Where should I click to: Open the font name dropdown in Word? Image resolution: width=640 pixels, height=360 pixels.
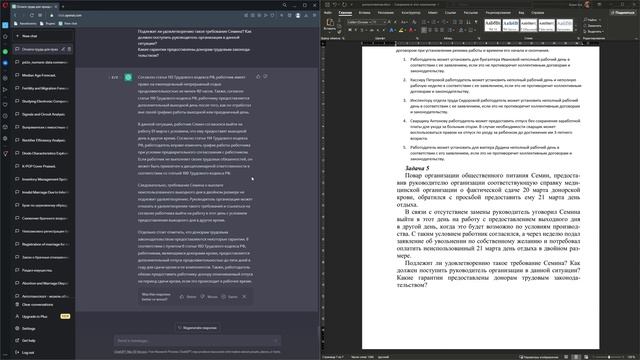pos(359,22)
